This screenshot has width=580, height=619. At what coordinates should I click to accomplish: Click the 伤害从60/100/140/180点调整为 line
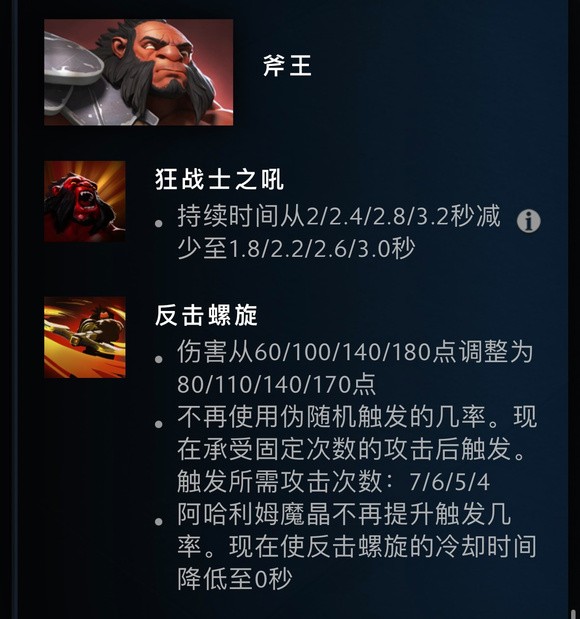tap(355, 352)
